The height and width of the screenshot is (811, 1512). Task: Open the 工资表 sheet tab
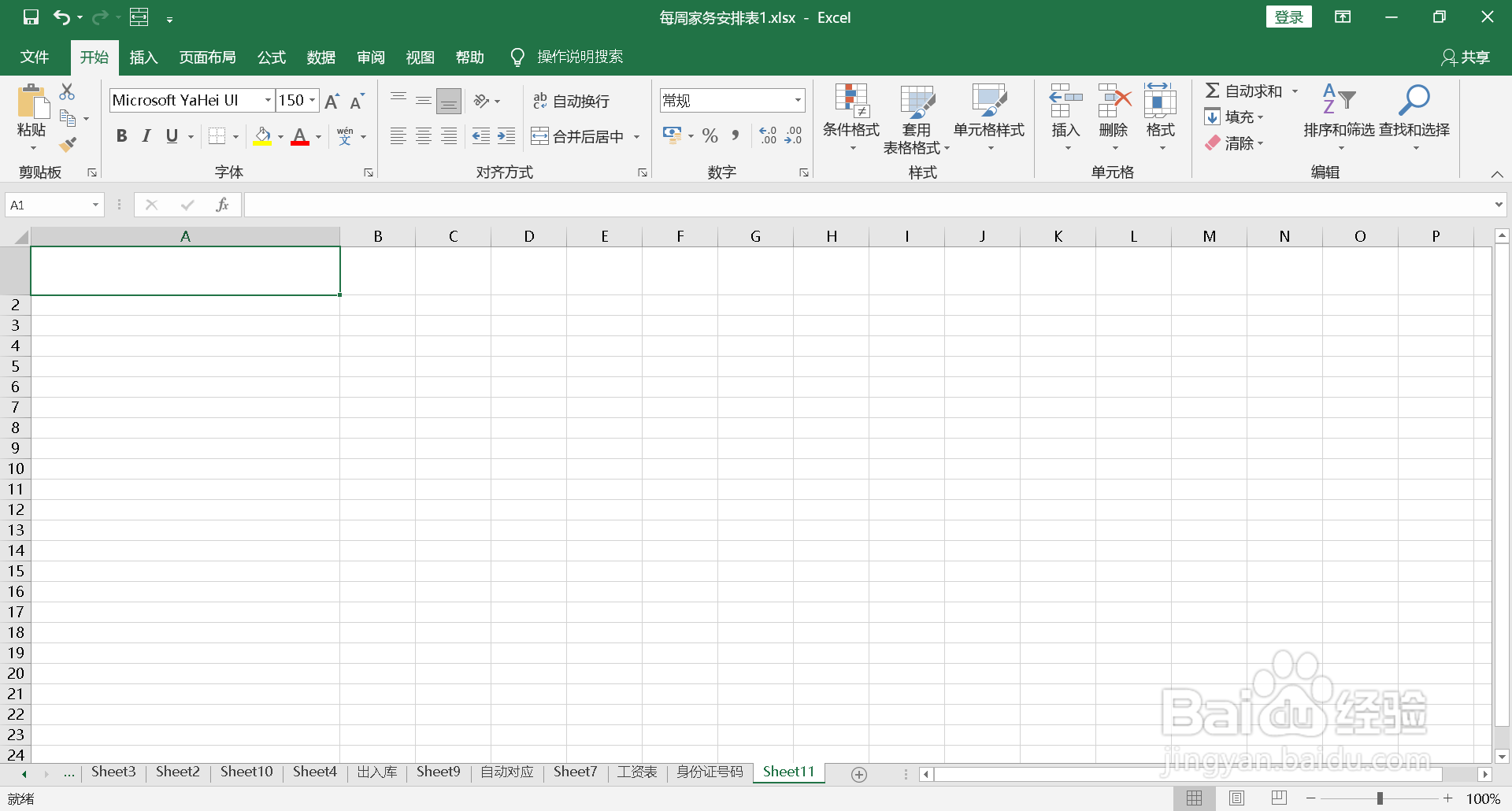pyautogui.click(x=637, y=772)
